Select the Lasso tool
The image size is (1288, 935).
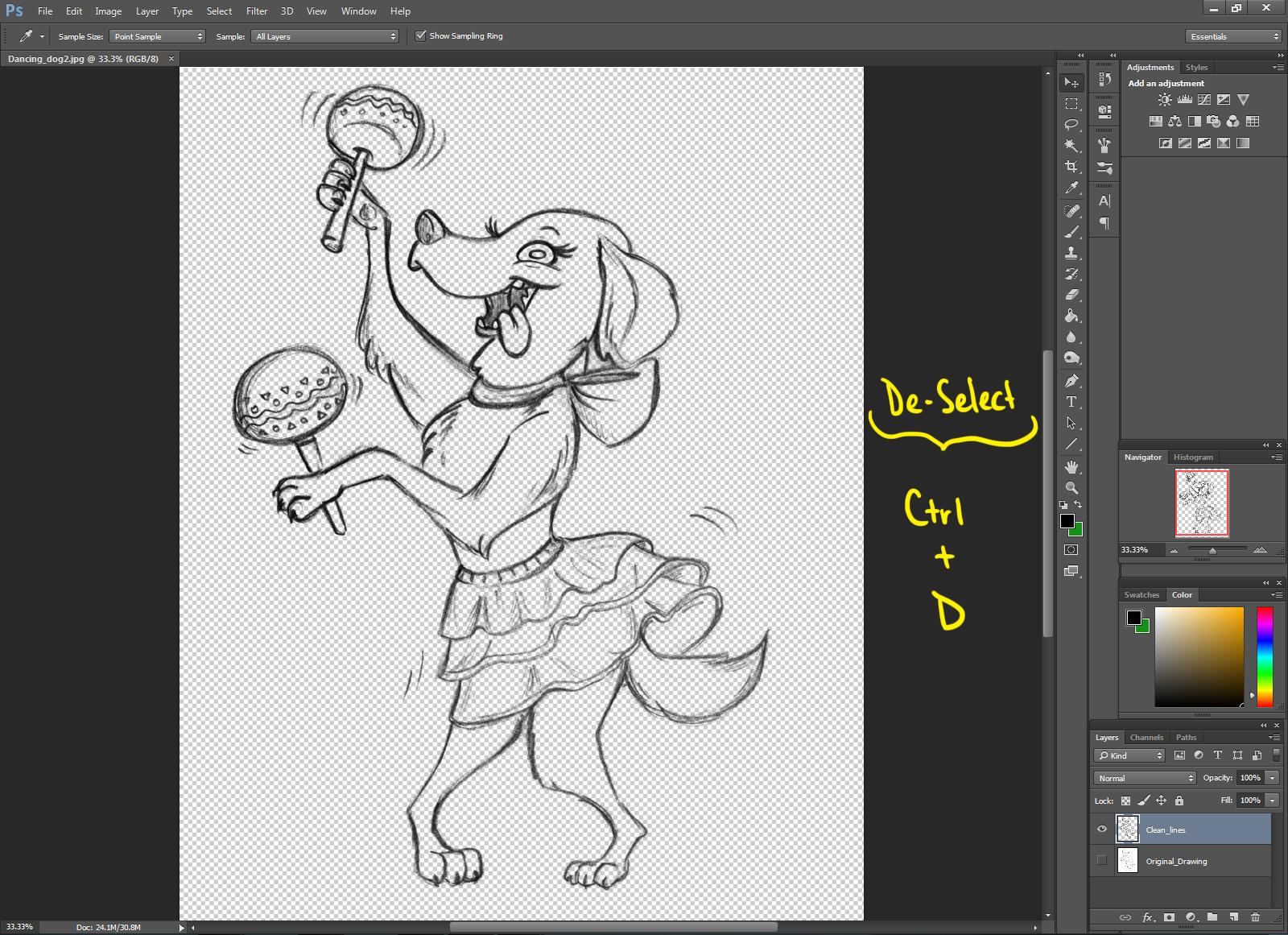click(1071, 125)
